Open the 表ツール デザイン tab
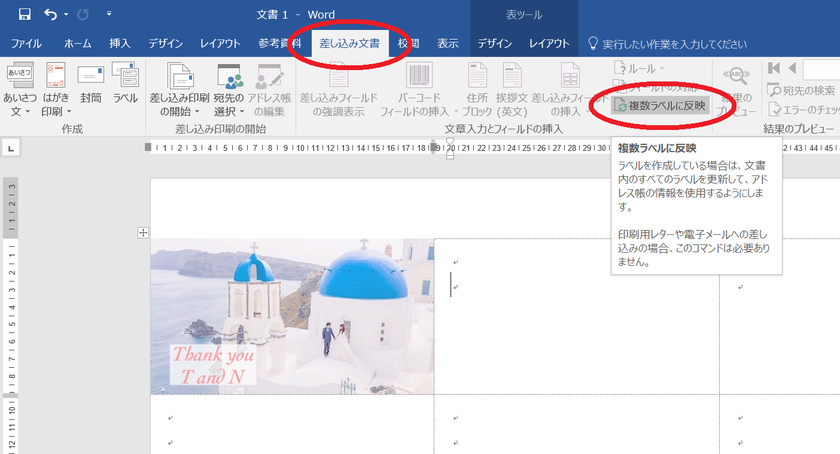 pos(494,43)
